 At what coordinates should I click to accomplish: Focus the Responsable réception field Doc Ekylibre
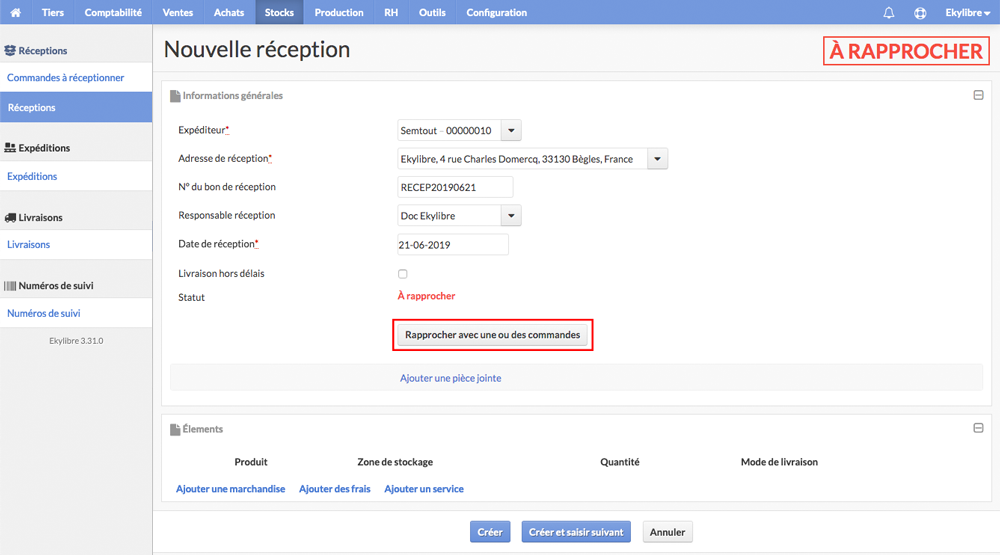[449, 216]
